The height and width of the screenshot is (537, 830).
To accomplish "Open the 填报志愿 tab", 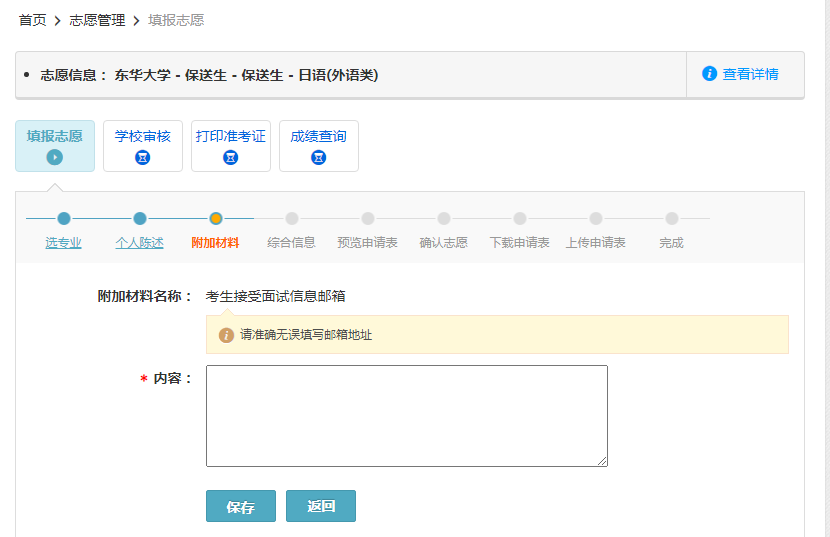I will pos(55,137).
